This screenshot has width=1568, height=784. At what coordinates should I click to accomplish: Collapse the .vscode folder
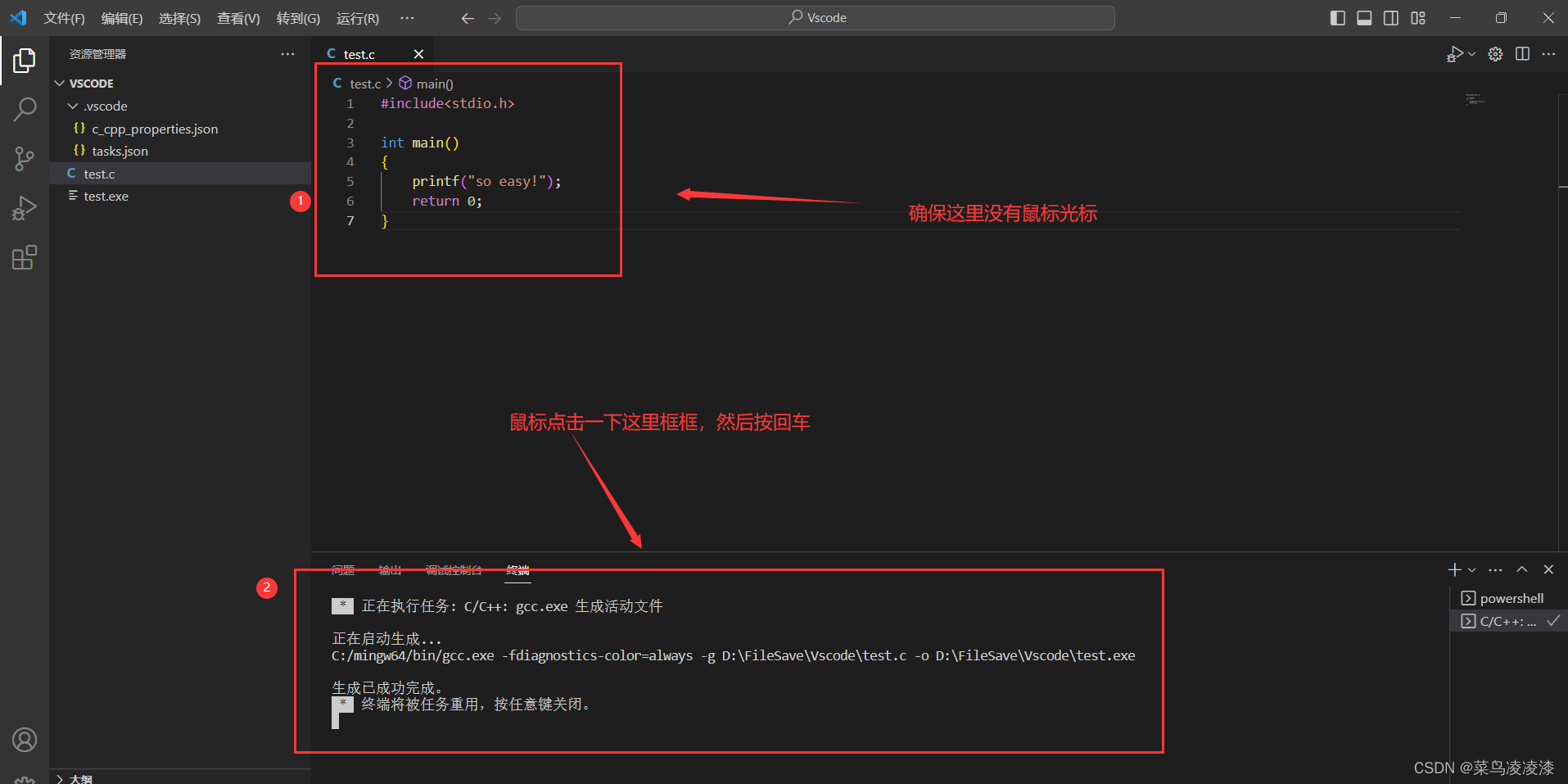[x=180, y=106]
